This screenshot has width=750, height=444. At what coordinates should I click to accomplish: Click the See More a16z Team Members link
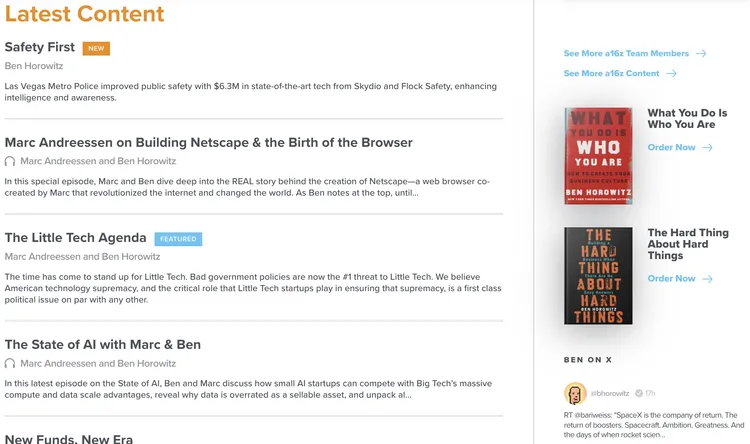(626, 54)
